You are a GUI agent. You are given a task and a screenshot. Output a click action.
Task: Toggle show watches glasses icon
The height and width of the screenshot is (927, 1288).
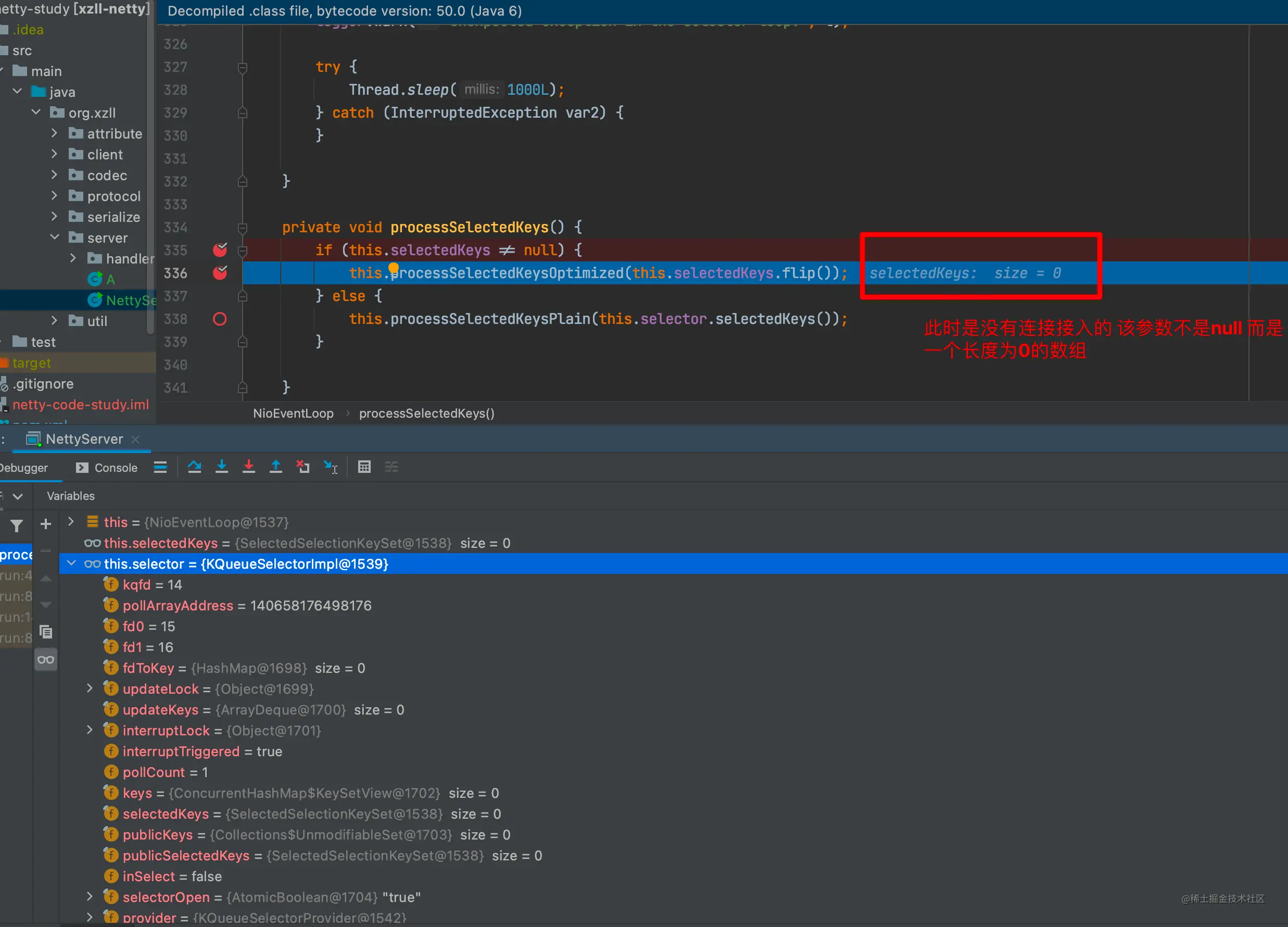coord(46,659)
